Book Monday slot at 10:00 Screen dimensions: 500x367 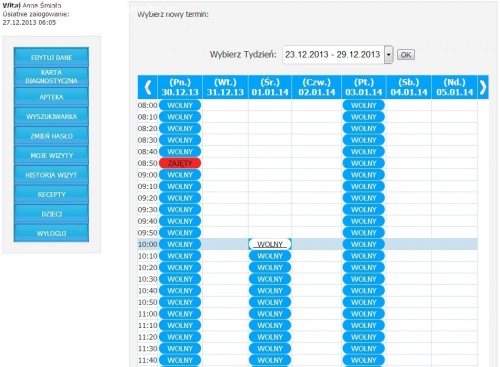point(180,244)
